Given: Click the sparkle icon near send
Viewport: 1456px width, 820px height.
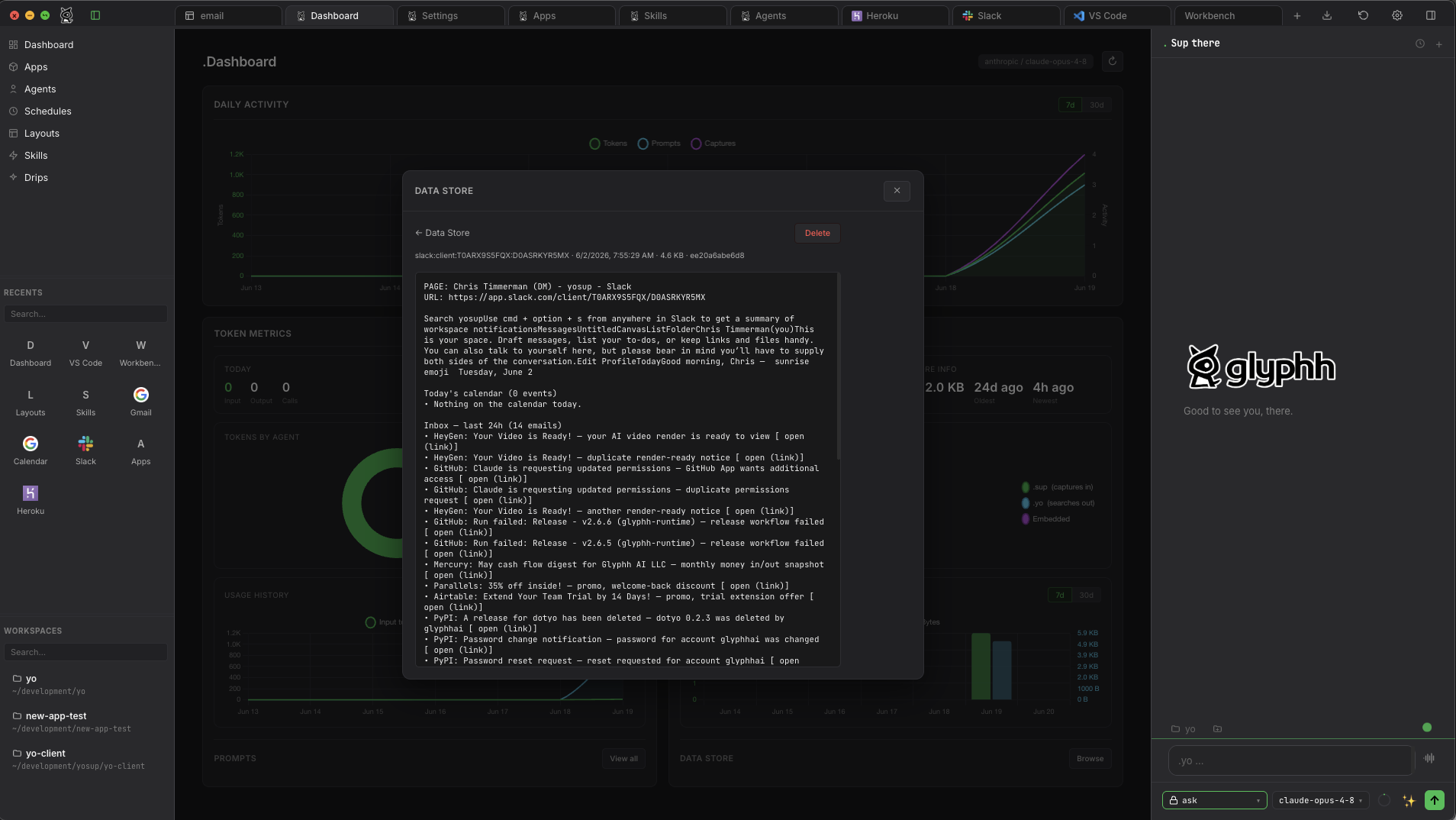Looking at the screenshot, I should [x=1409, y=800].
